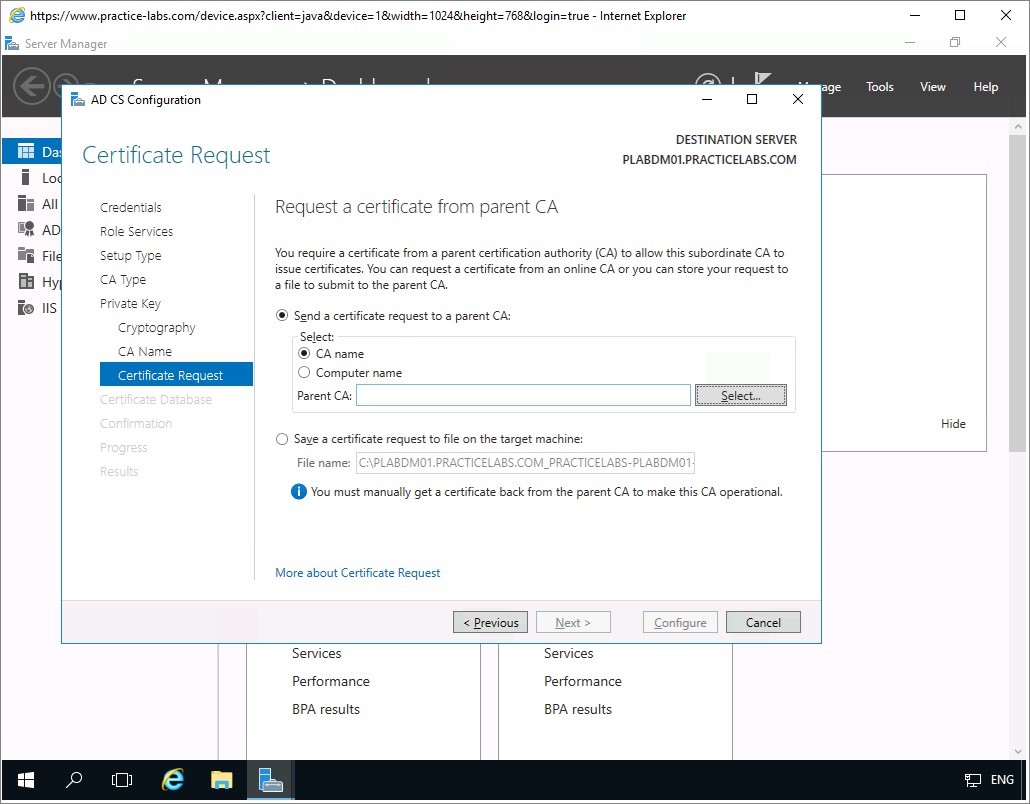Open the CA Type wizard step

[x=123, y=280]
